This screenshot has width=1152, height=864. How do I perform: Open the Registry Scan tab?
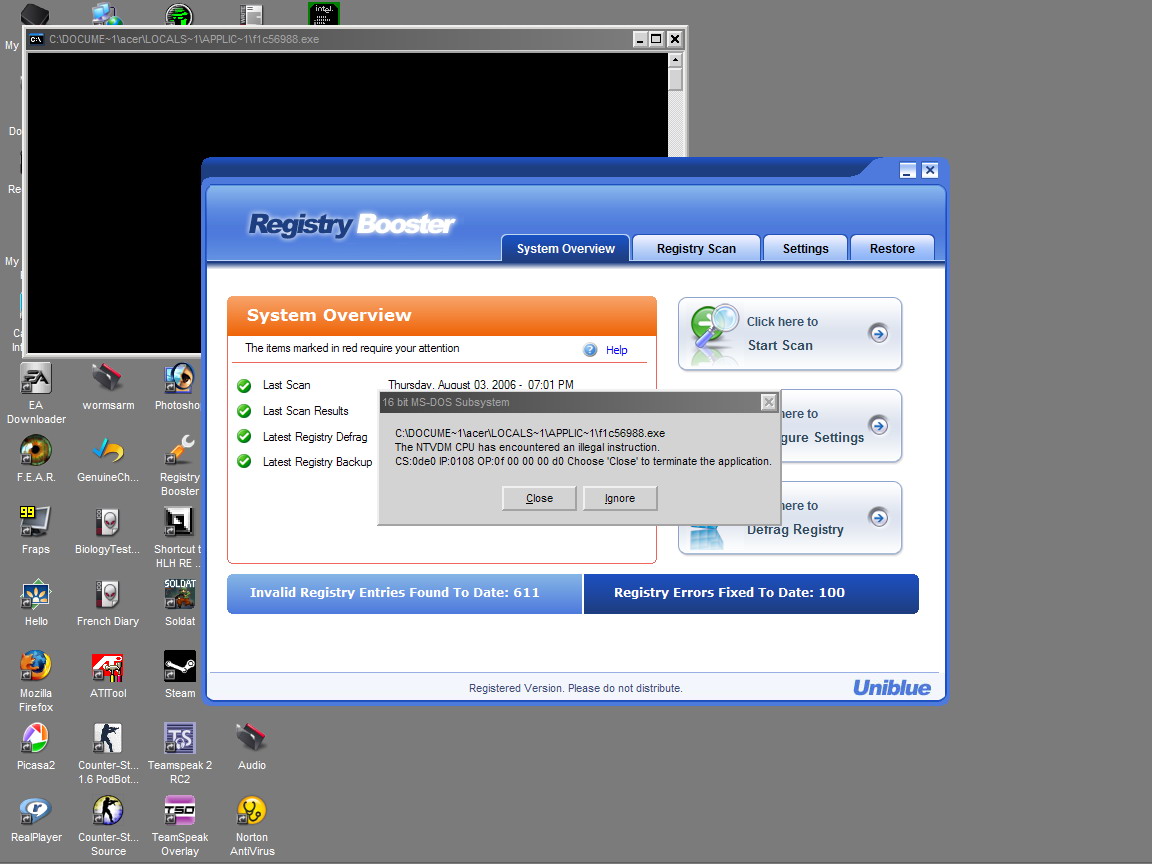pos(696,248)
